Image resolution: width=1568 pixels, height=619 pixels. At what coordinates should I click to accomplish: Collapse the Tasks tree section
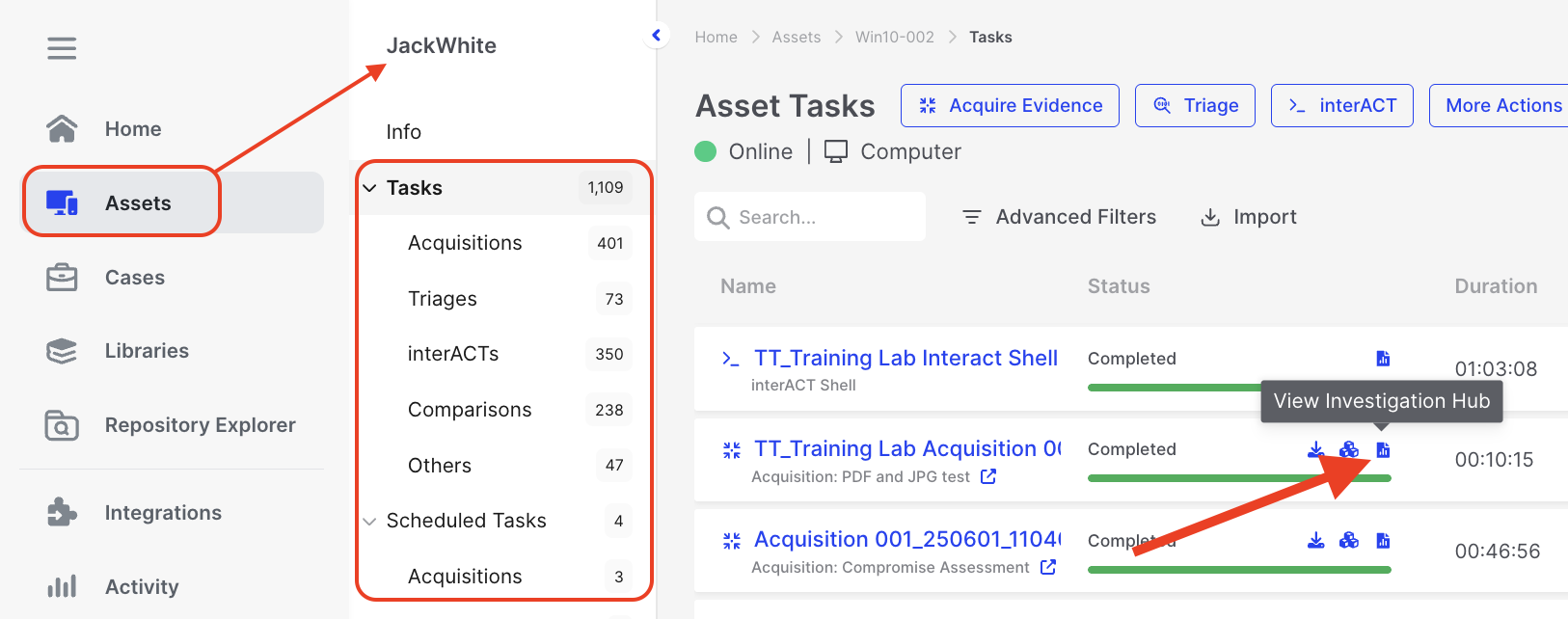tap(370, 188)
